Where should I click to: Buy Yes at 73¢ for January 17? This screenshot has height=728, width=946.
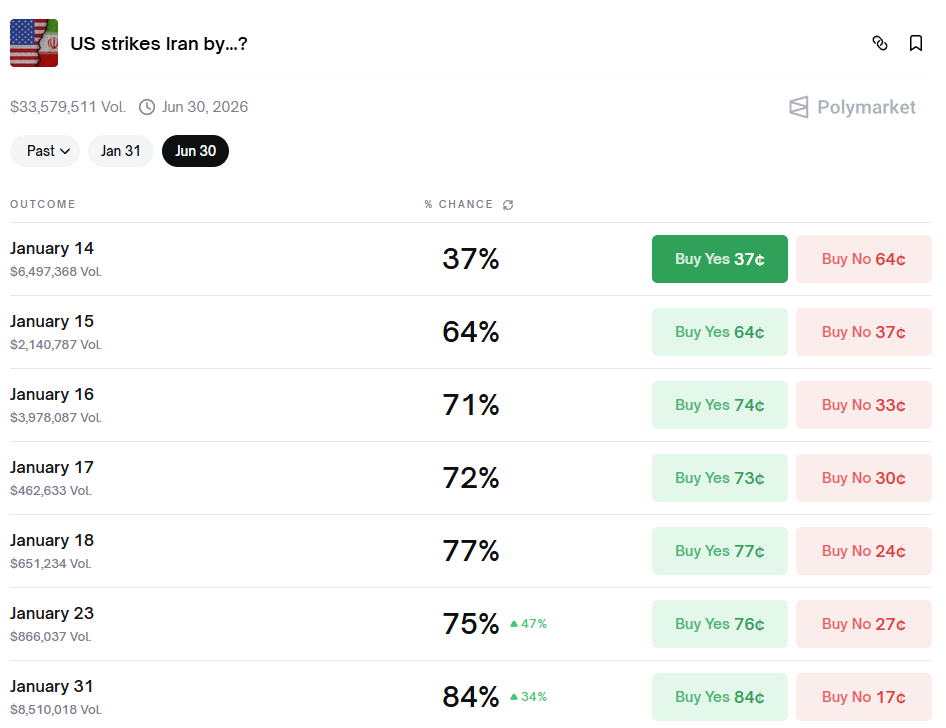(x=719, y=478)
